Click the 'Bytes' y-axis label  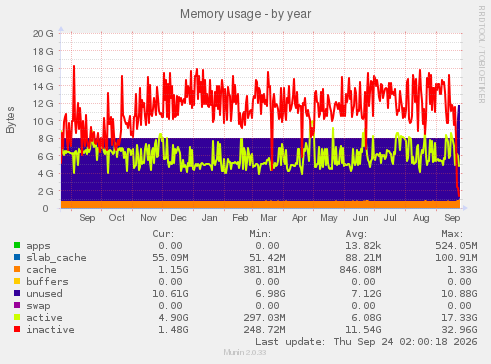(x=10, y=120)
